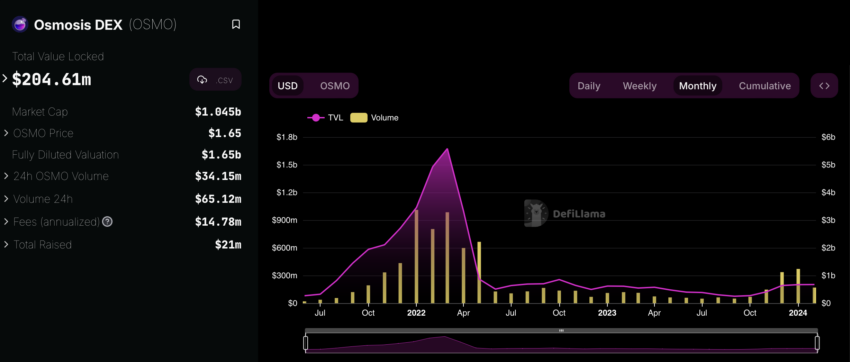This screenshot has width=850, height=362.
Task: Select the Daily chart interval tab
Action: (x=589, y=86)
